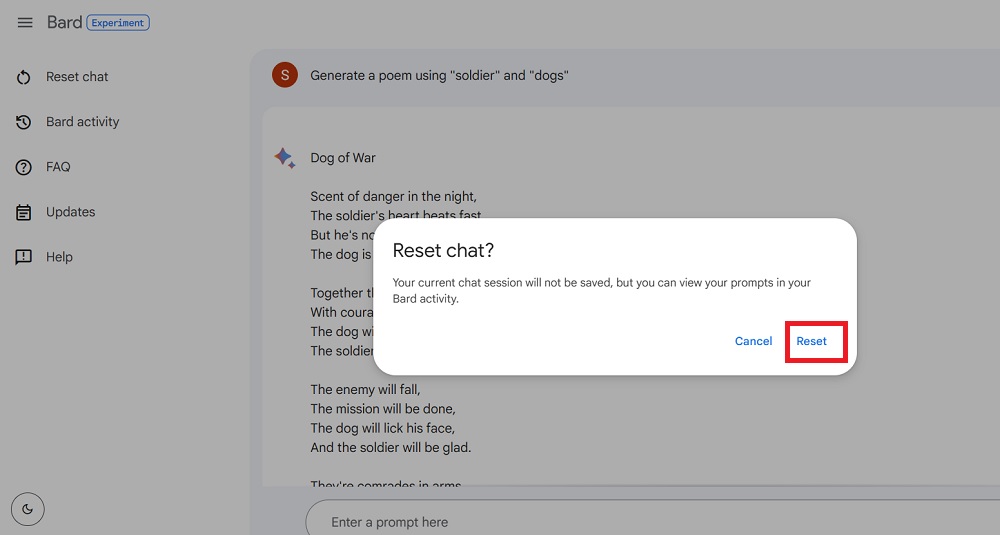The width and height of the screenshot is (1000, 535).
Task: Click the line "The dog will lick his face,"
Action: [x=383, y=428]
